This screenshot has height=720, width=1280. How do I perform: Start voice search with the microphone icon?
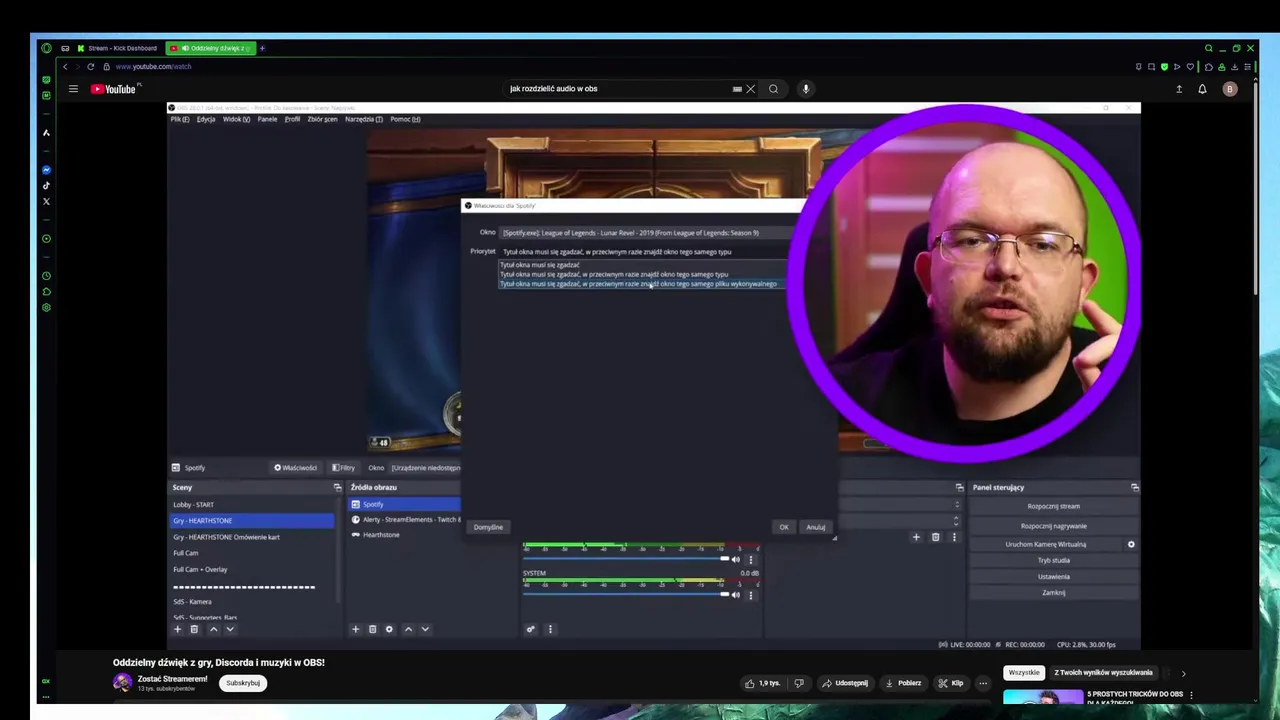(x=805, y=89)
